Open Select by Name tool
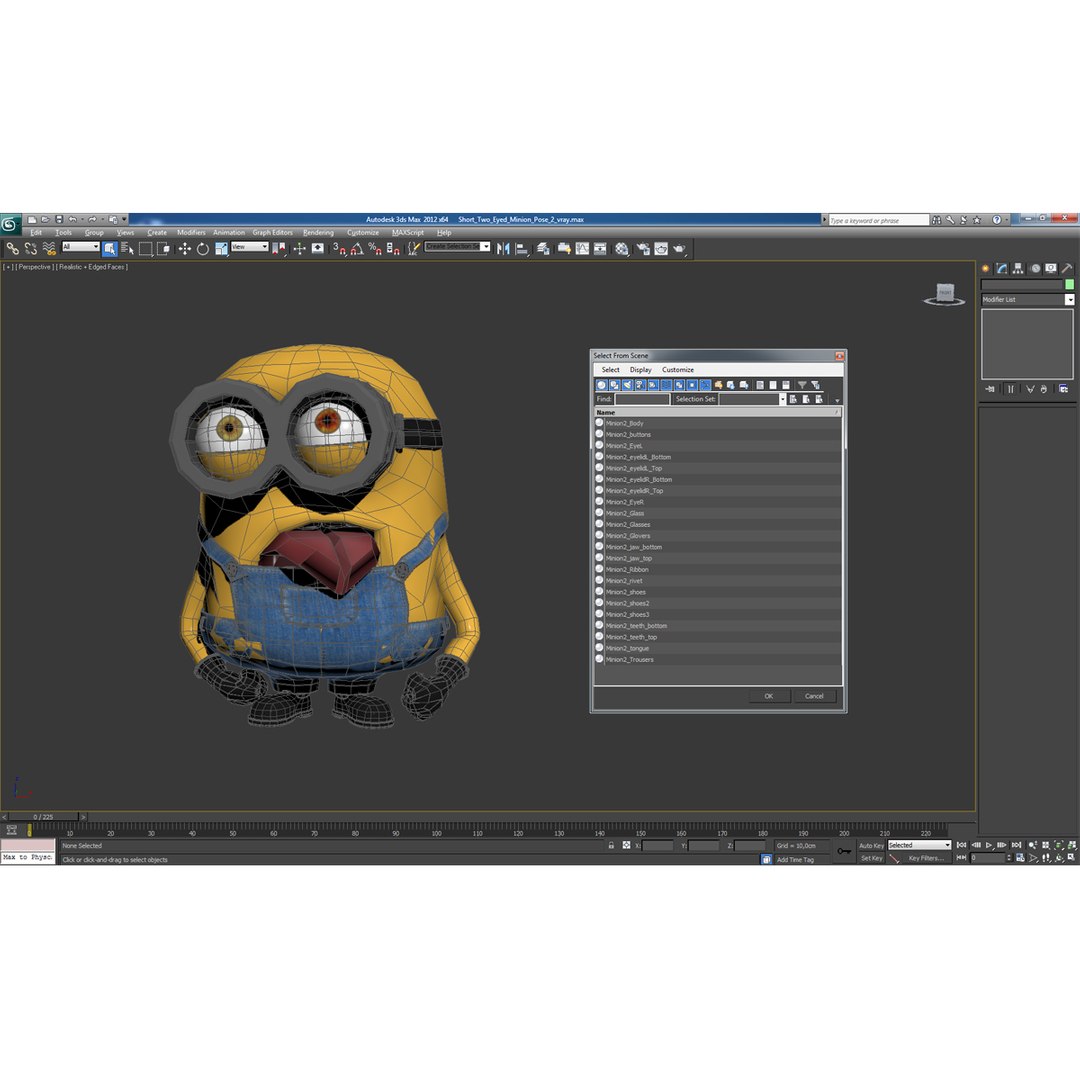This screenshot has width=1080, height=1080. coord(127,249)
